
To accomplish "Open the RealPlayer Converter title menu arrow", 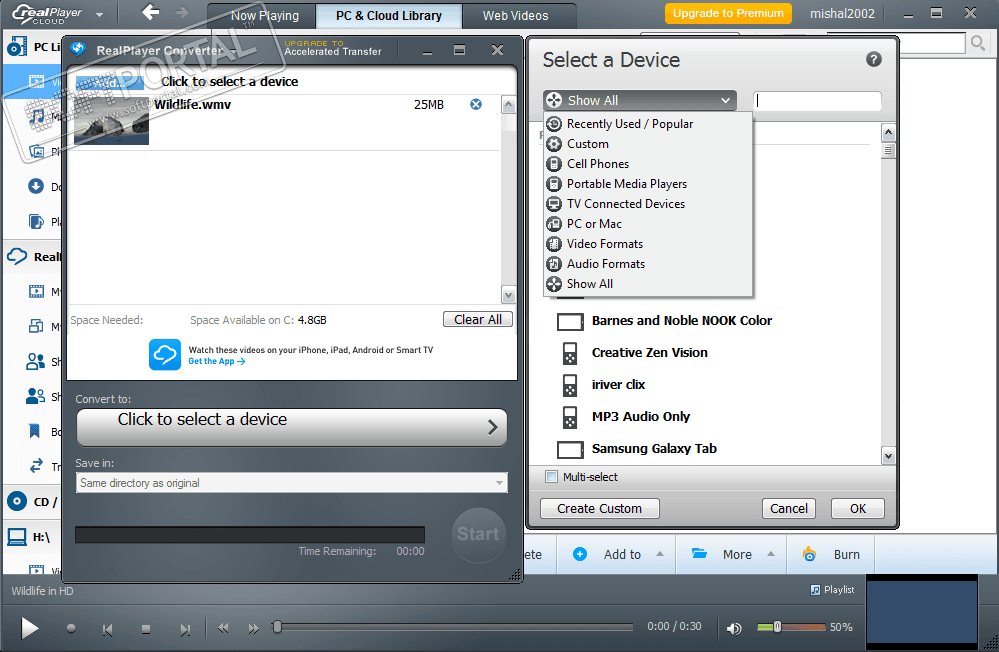I will 233,51.
